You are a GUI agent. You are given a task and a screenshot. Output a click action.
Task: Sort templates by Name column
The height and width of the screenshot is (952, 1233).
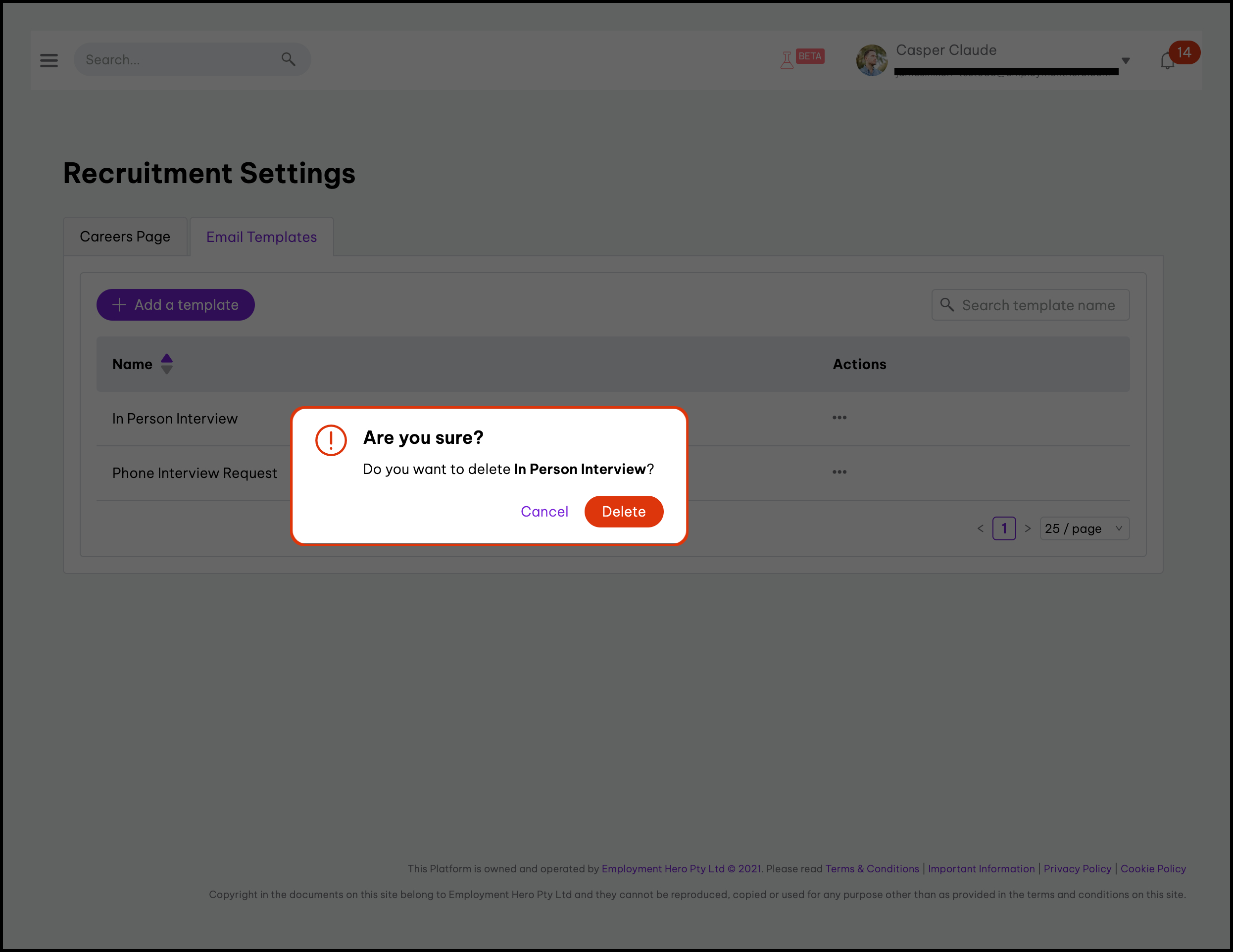pyautogui.click(x=166, y=364)
